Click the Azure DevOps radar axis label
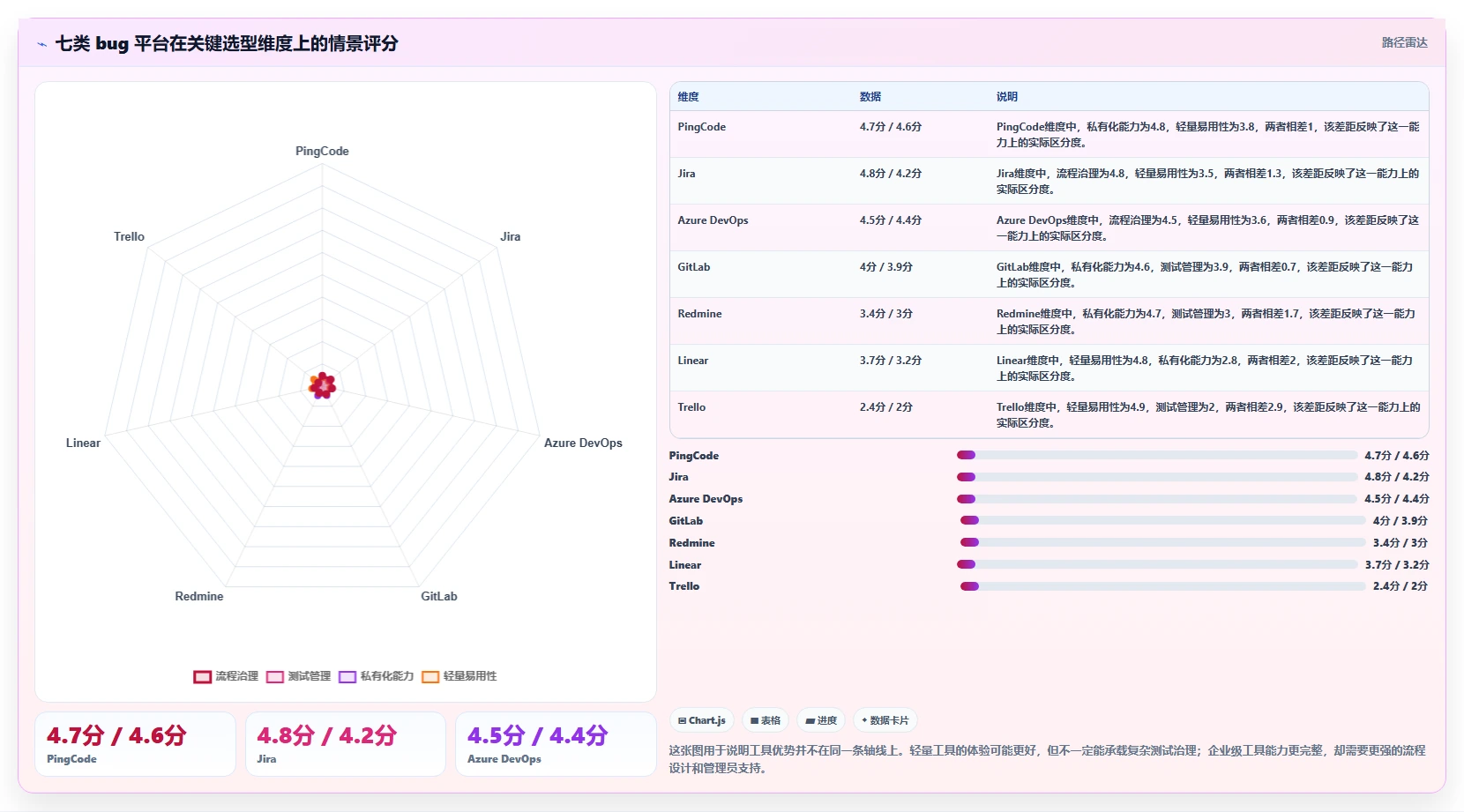The width and height of the screenshot is (1464, 812). click(583, 443)
